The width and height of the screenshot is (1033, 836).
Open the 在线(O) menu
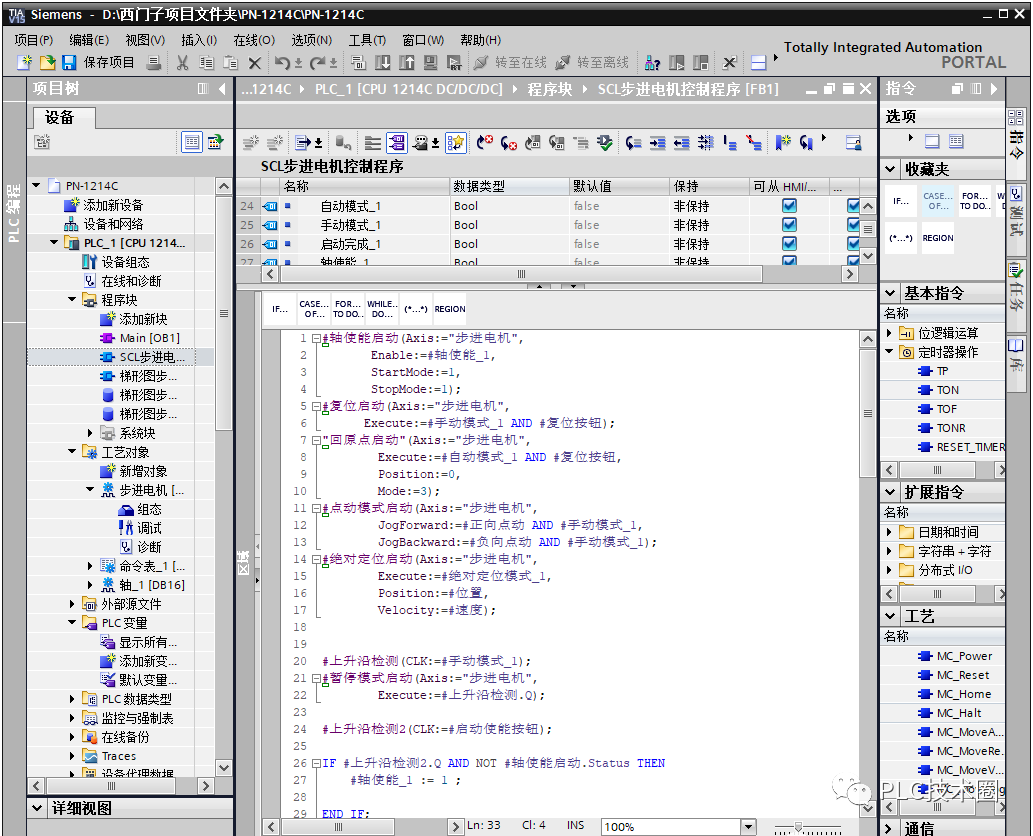[x=254, y=40]
